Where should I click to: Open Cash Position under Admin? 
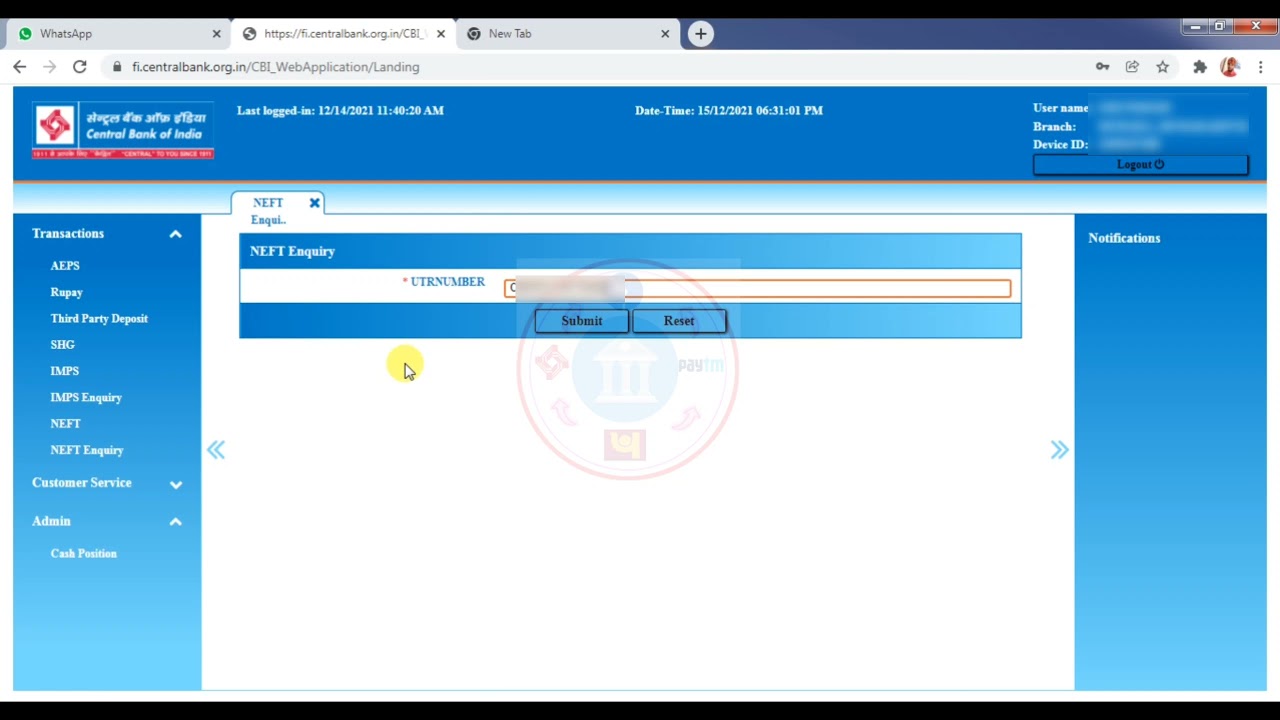[83, 554]
